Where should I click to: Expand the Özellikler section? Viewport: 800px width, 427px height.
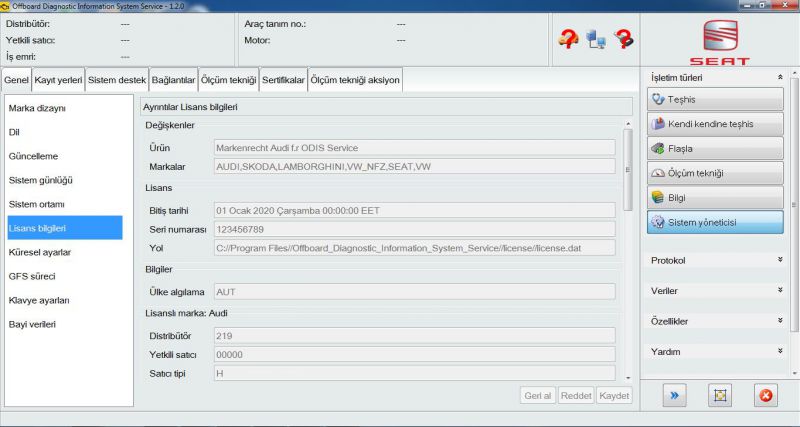tap(780, 320)
